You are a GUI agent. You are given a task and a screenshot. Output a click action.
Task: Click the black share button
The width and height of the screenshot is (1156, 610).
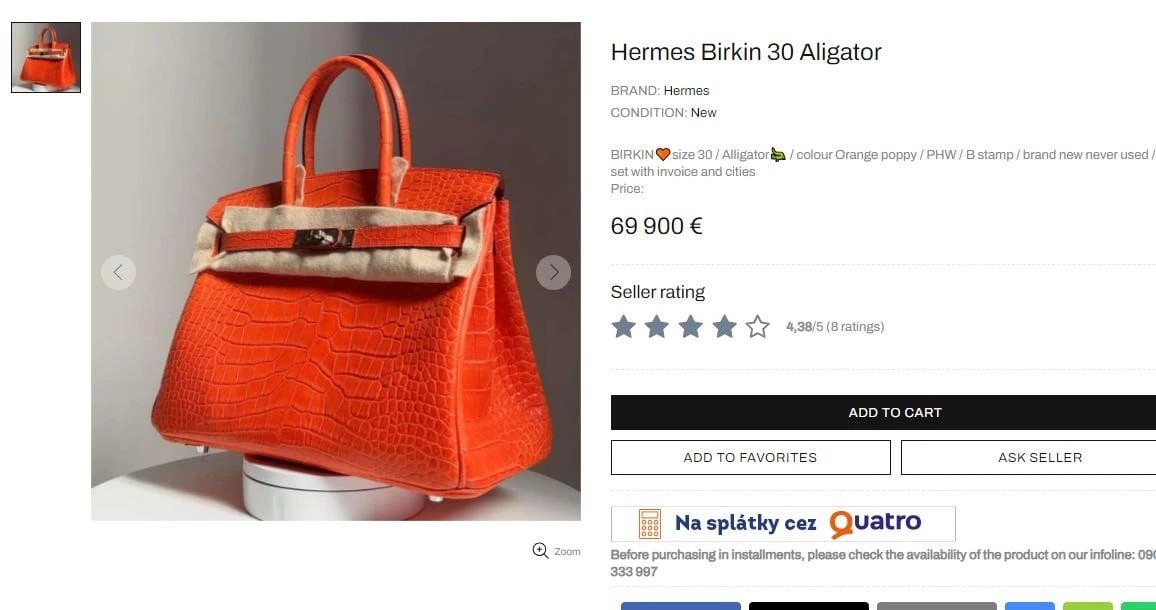point(809,606)
